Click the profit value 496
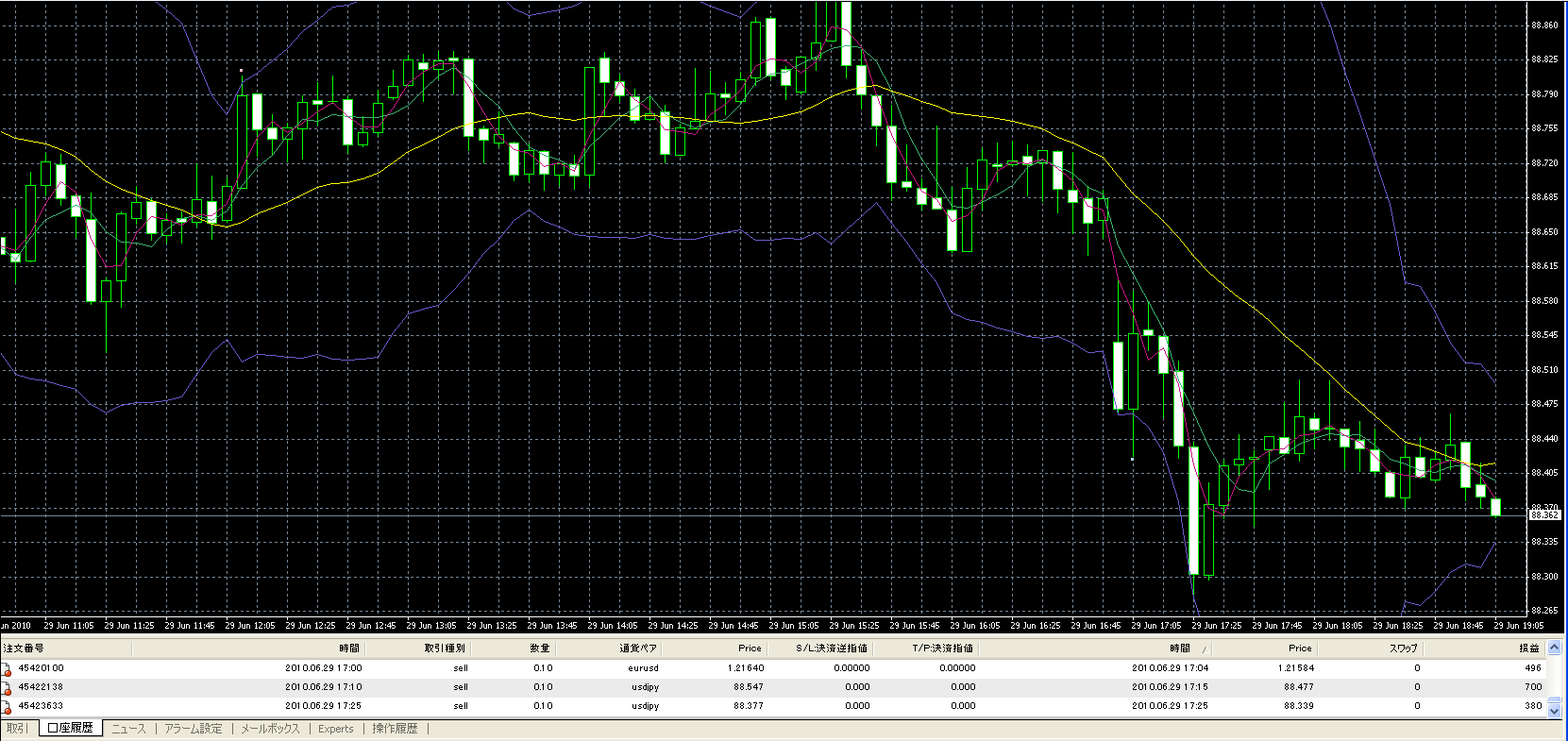The height and width of the screenshot is (741, 1568). (x=1533, y=668)
